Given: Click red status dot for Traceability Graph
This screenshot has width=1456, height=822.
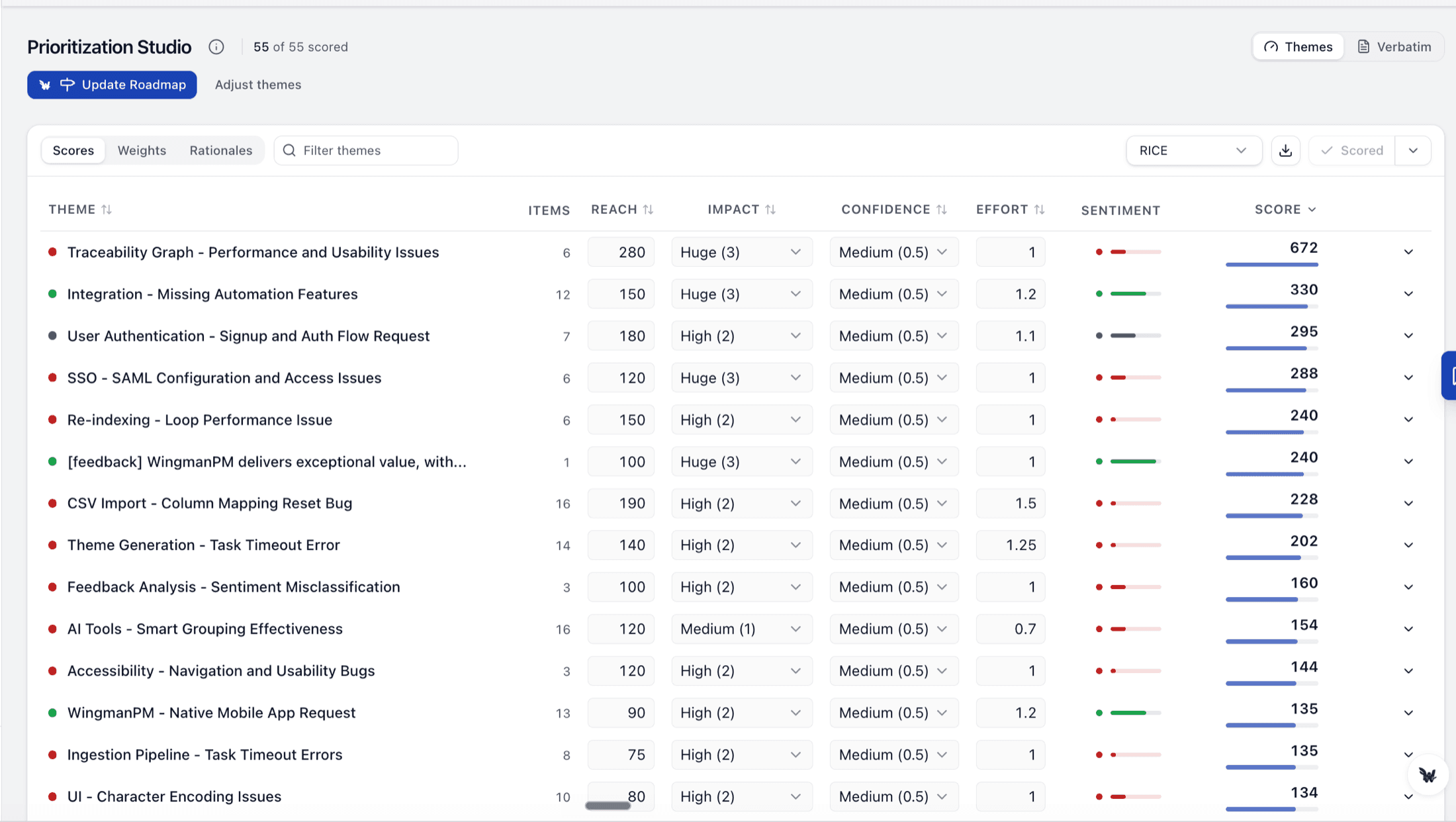Looking at the screenshot, I should pyautogui.click(x=52, y=252).
